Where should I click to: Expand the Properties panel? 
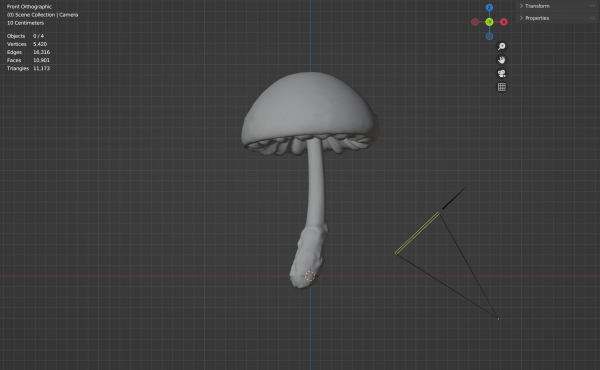click(534, 18)
